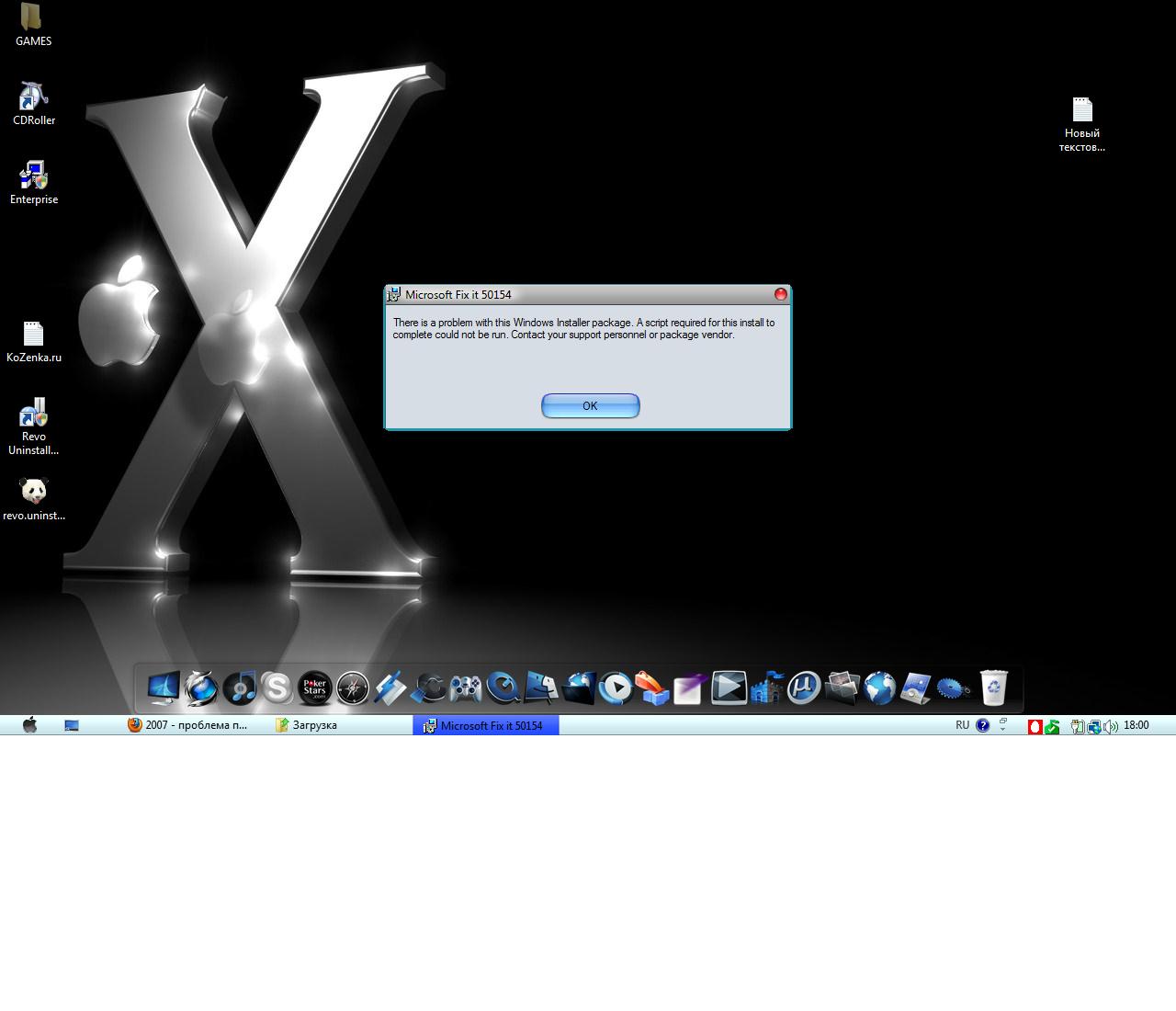This screenshot has width=1176, height=1011.
Task: Click the red antivirus tray icon
Action: coord(1035,726)
